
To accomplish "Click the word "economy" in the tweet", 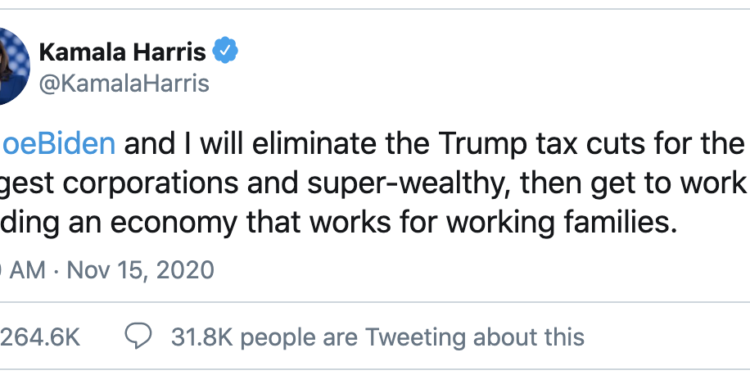I will point(173,223).
